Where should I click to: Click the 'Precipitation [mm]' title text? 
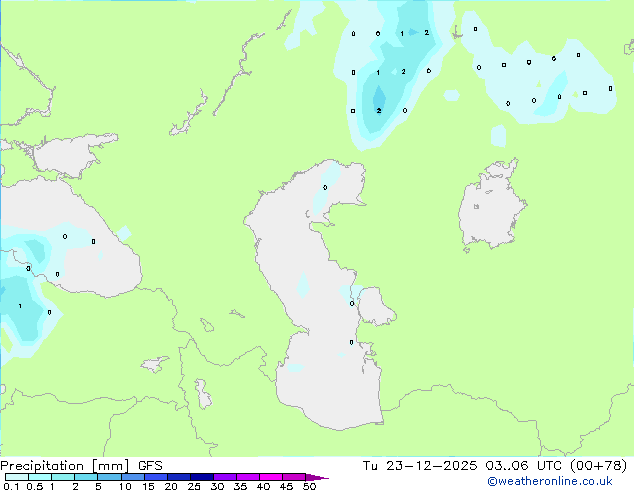tap(65, 466)
